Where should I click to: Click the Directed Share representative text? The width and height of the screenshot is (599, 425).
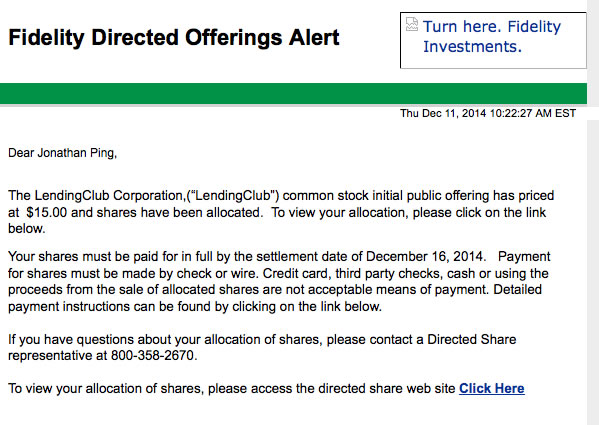262,347
